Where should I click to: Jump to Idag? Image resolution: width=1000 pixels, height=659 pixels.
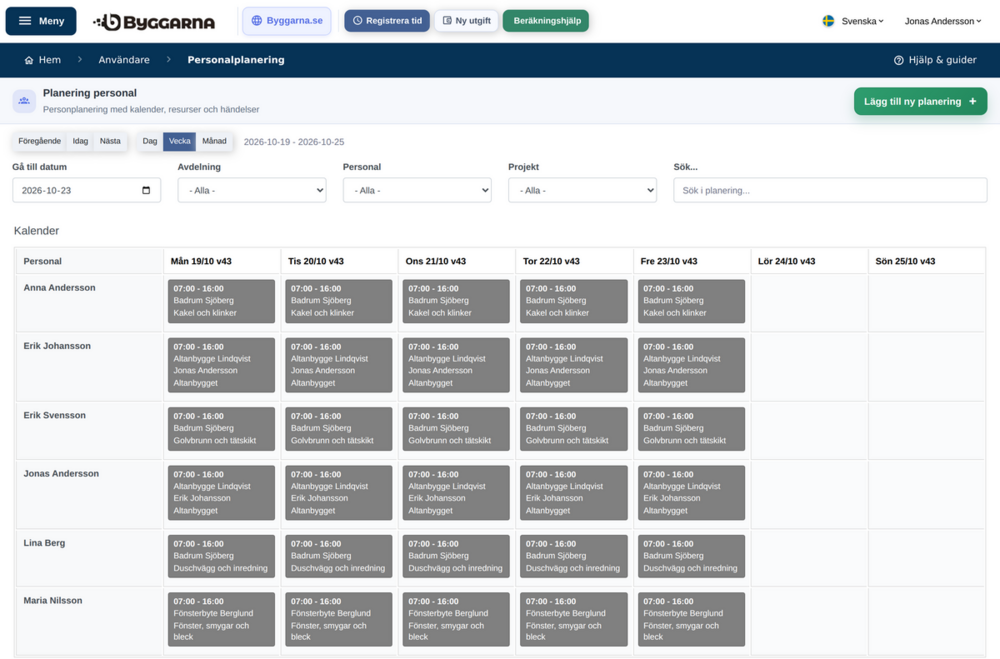[x=80, y=142]
